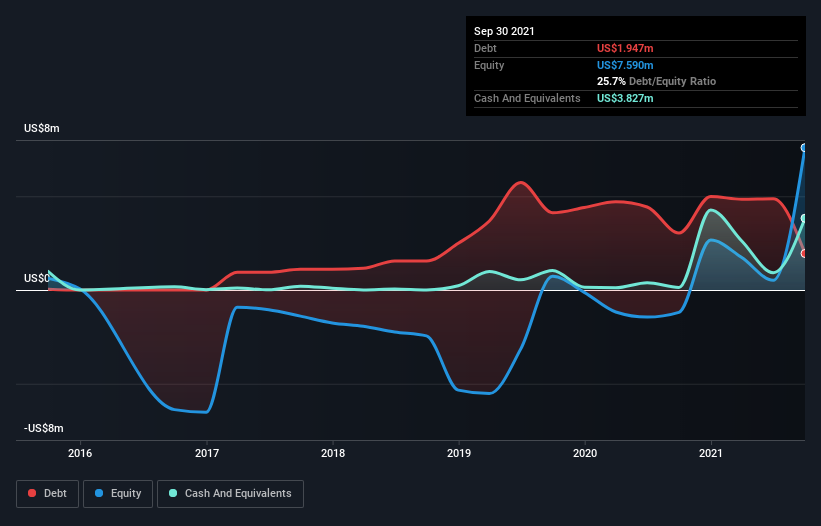The image size is (821, 526).
Task: Click the -US$8m y-axis label
Action: click(44, 429)
